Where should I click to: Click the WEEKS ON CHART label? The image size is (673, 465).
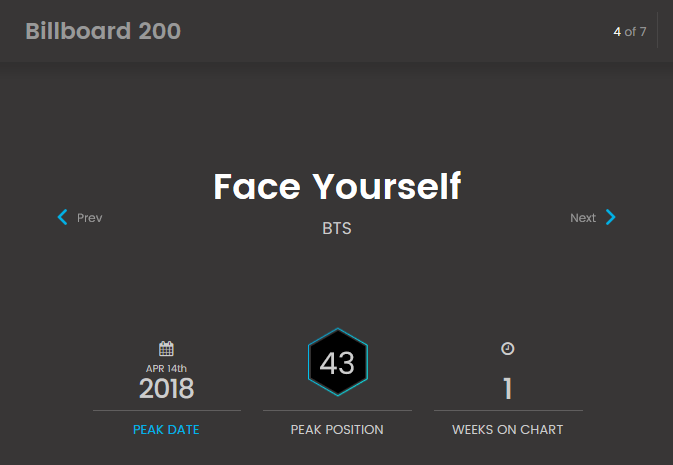tap(508, 430)
